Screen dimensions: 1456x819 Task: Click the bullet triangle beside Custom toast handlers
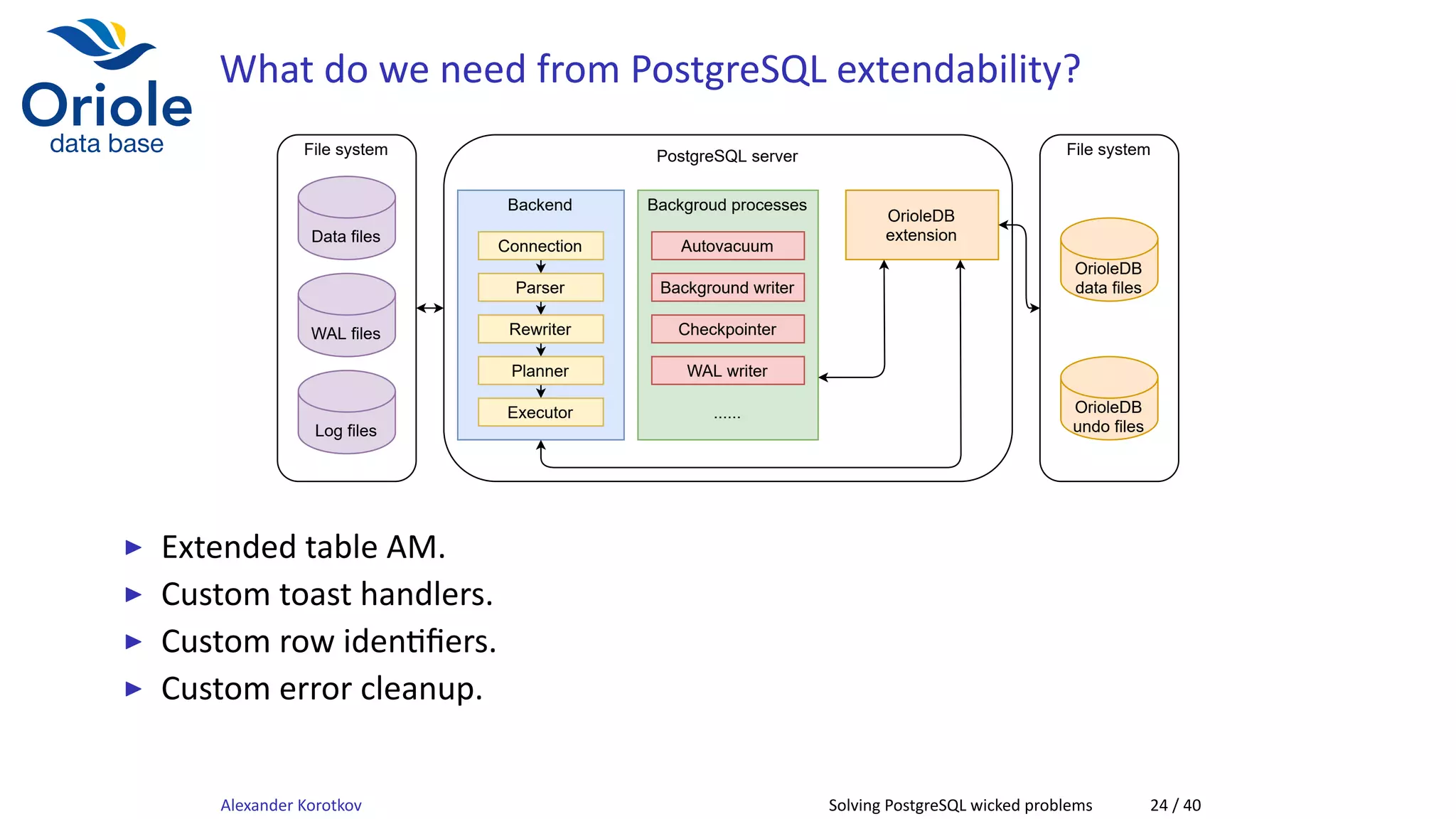tap(134, 594)
